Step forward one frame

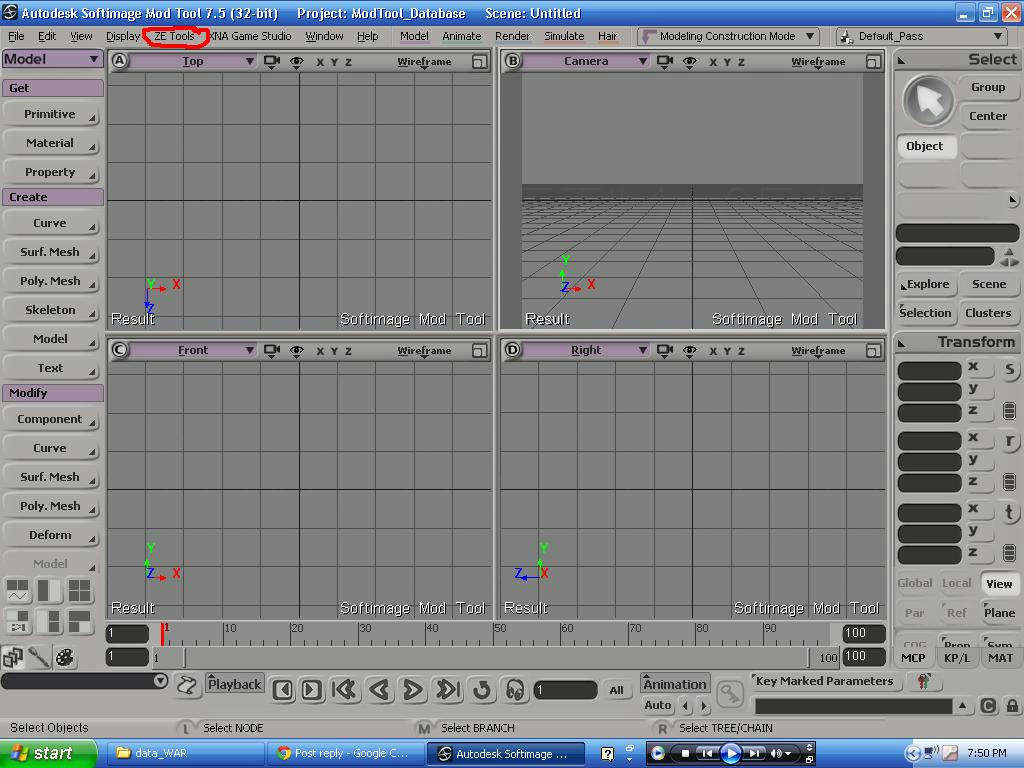[312, 690]
